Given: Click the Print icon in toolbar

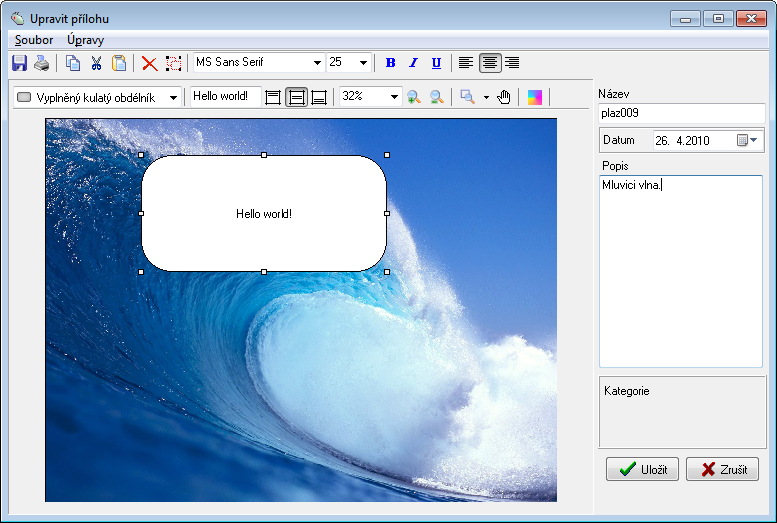Looking at the screenshot, I should pos(41,63).
